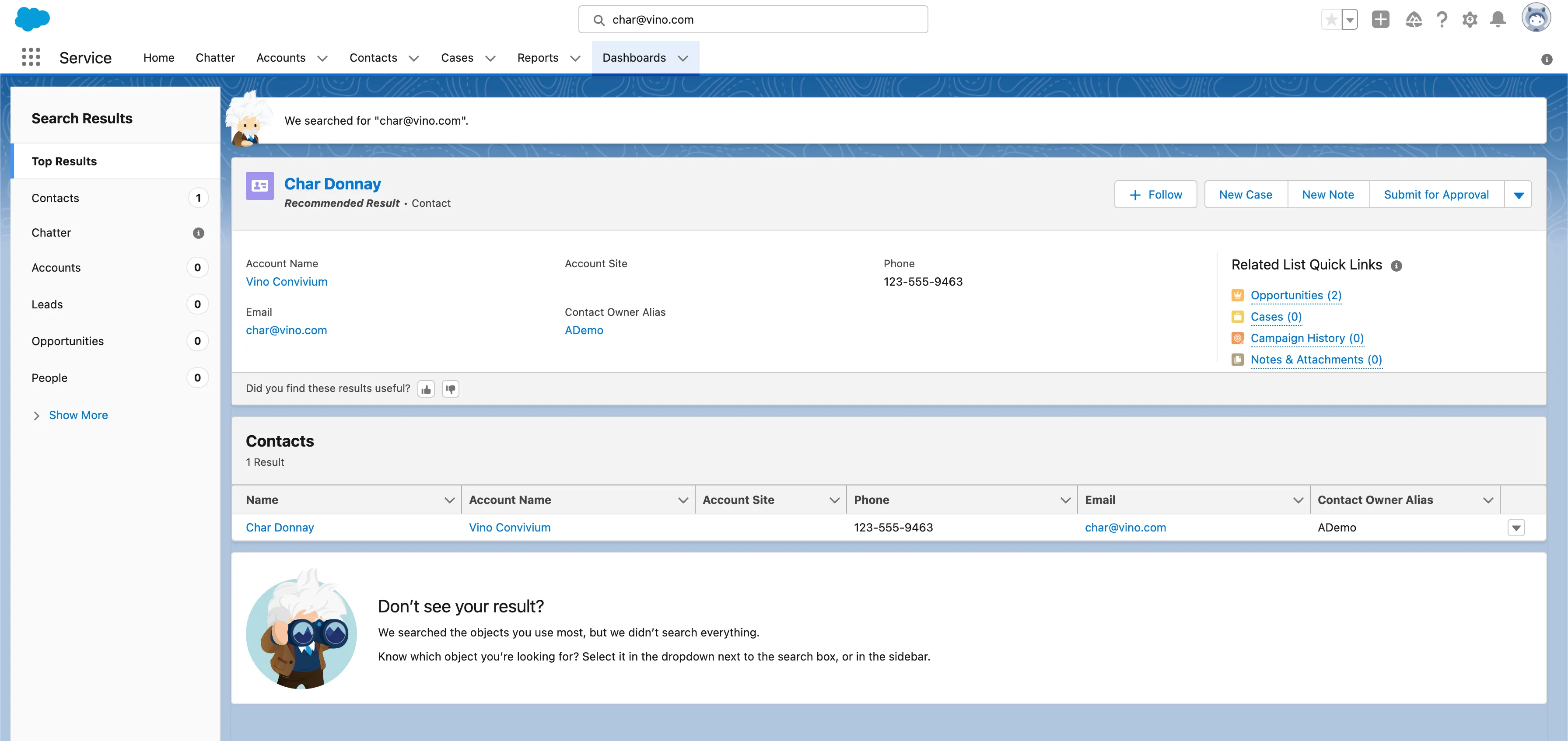The image size is (1568, 741).
Task: Expand the Reports tab chevron
Action: [575, 59]
